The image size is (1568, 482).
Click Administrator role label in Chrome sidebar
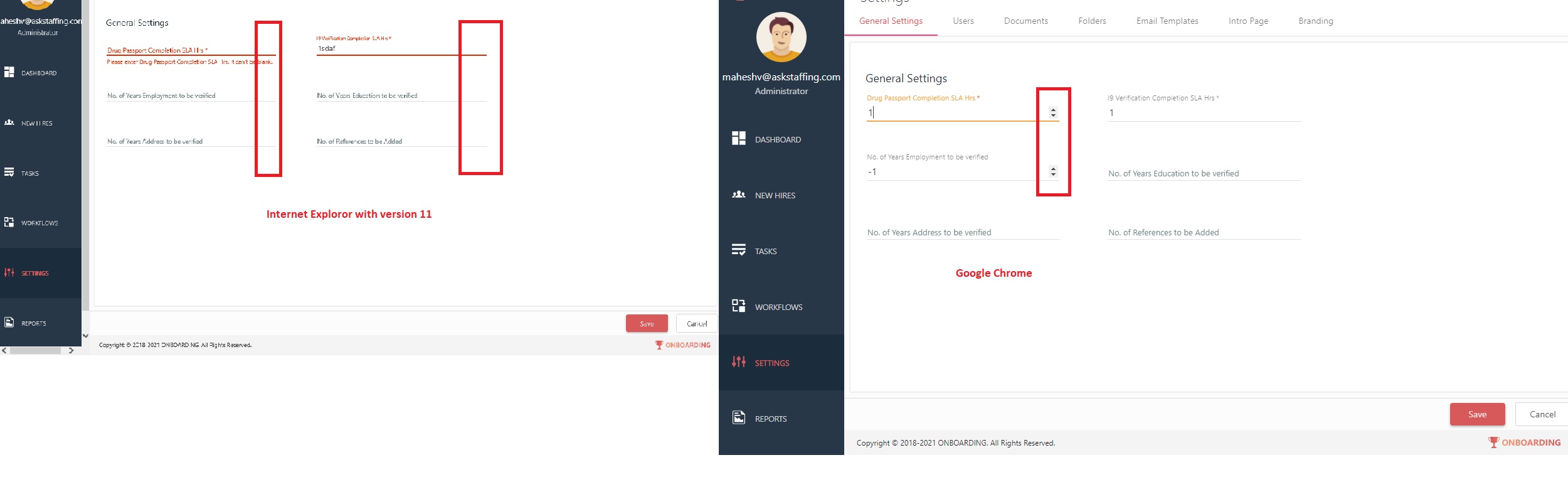pyautogui.click(x=781, y=91)
